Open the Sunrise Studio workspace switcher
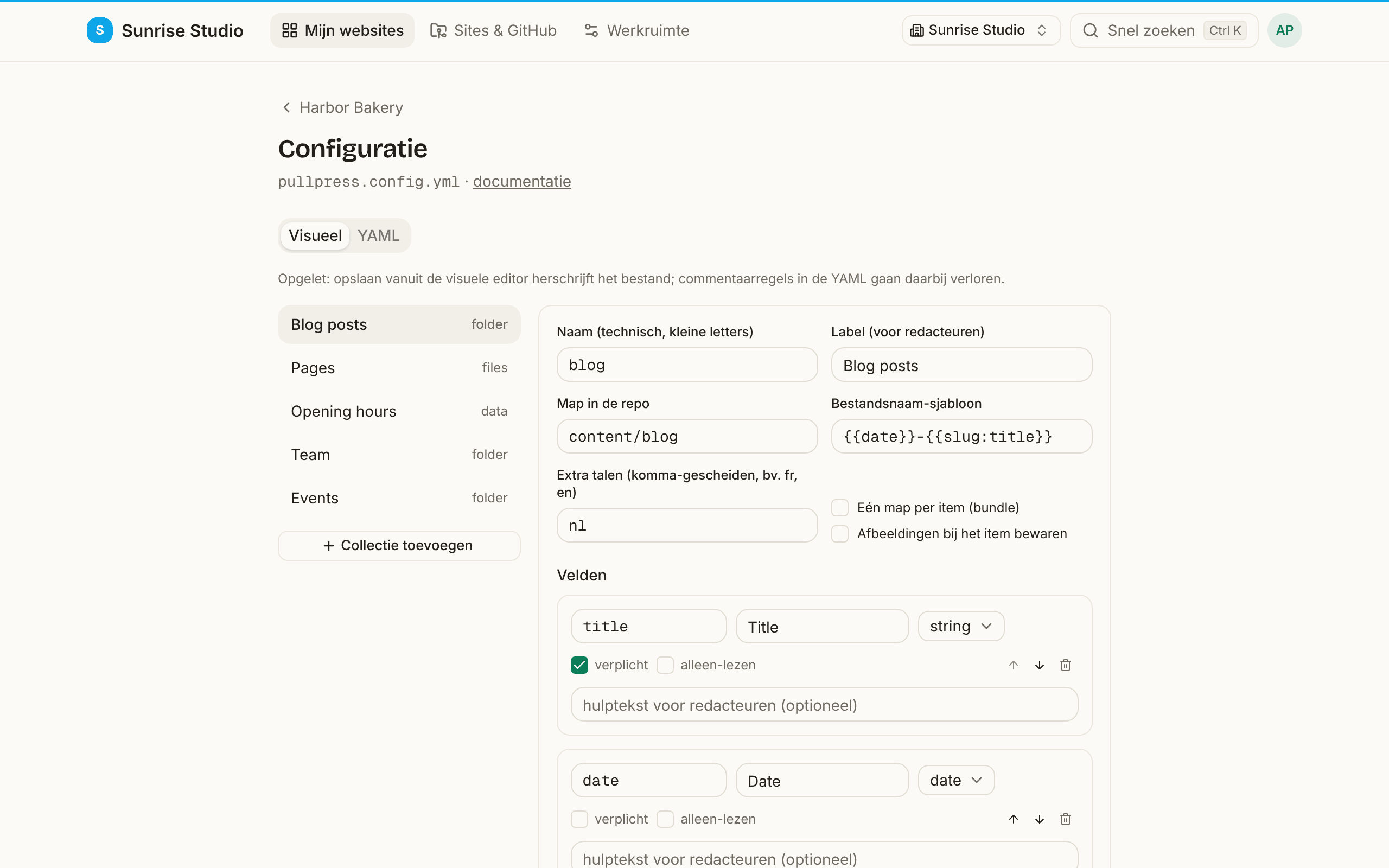 coord(980,30)
